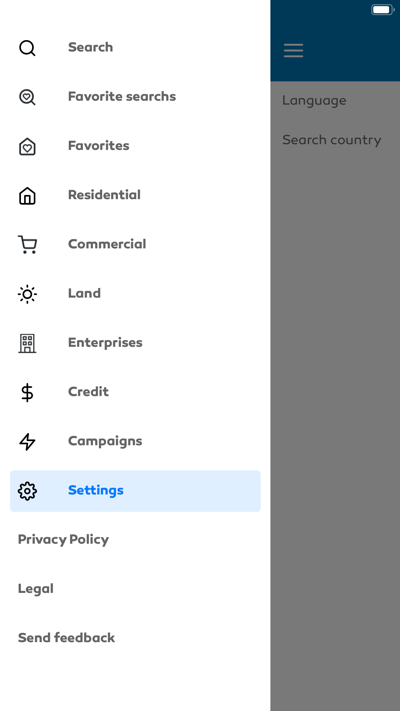Click the dollar sign Credit icon
400x711 pixels.
coord(27,392)
